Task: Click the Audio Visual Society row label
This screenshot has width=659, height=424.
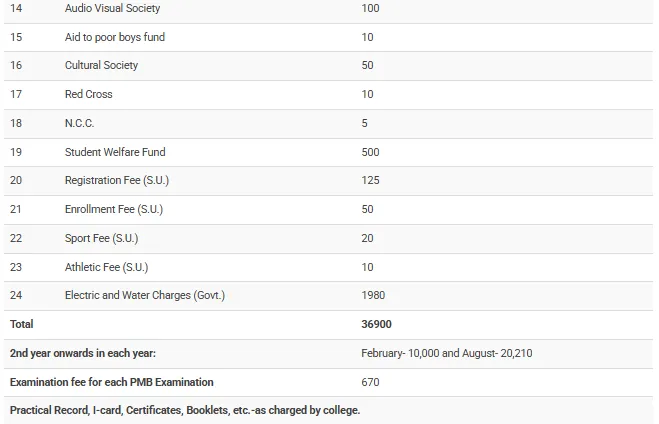Action: click(112, 8)
